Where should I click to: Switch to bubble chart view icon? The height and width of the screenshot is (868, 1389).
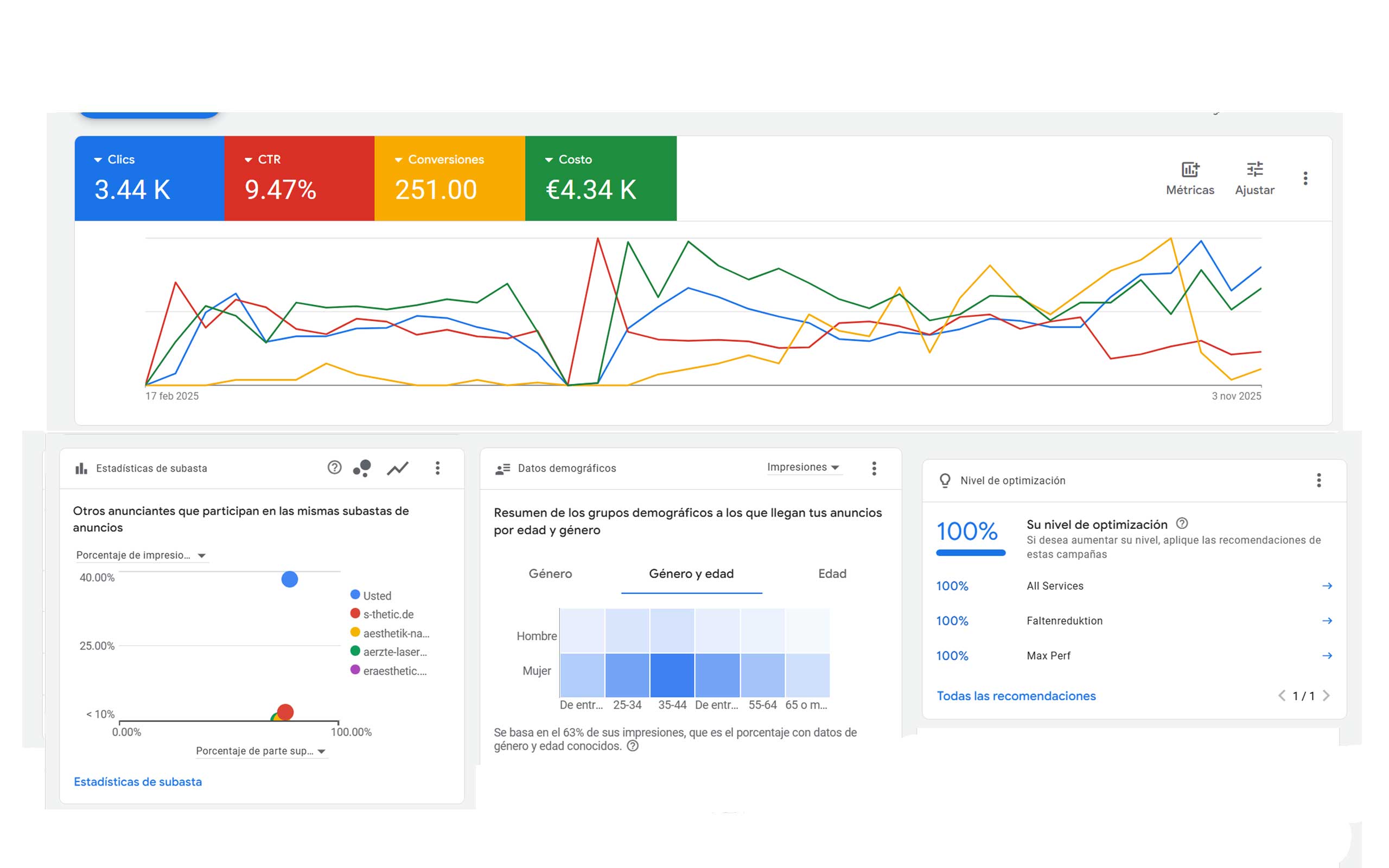tap(361, 468)
